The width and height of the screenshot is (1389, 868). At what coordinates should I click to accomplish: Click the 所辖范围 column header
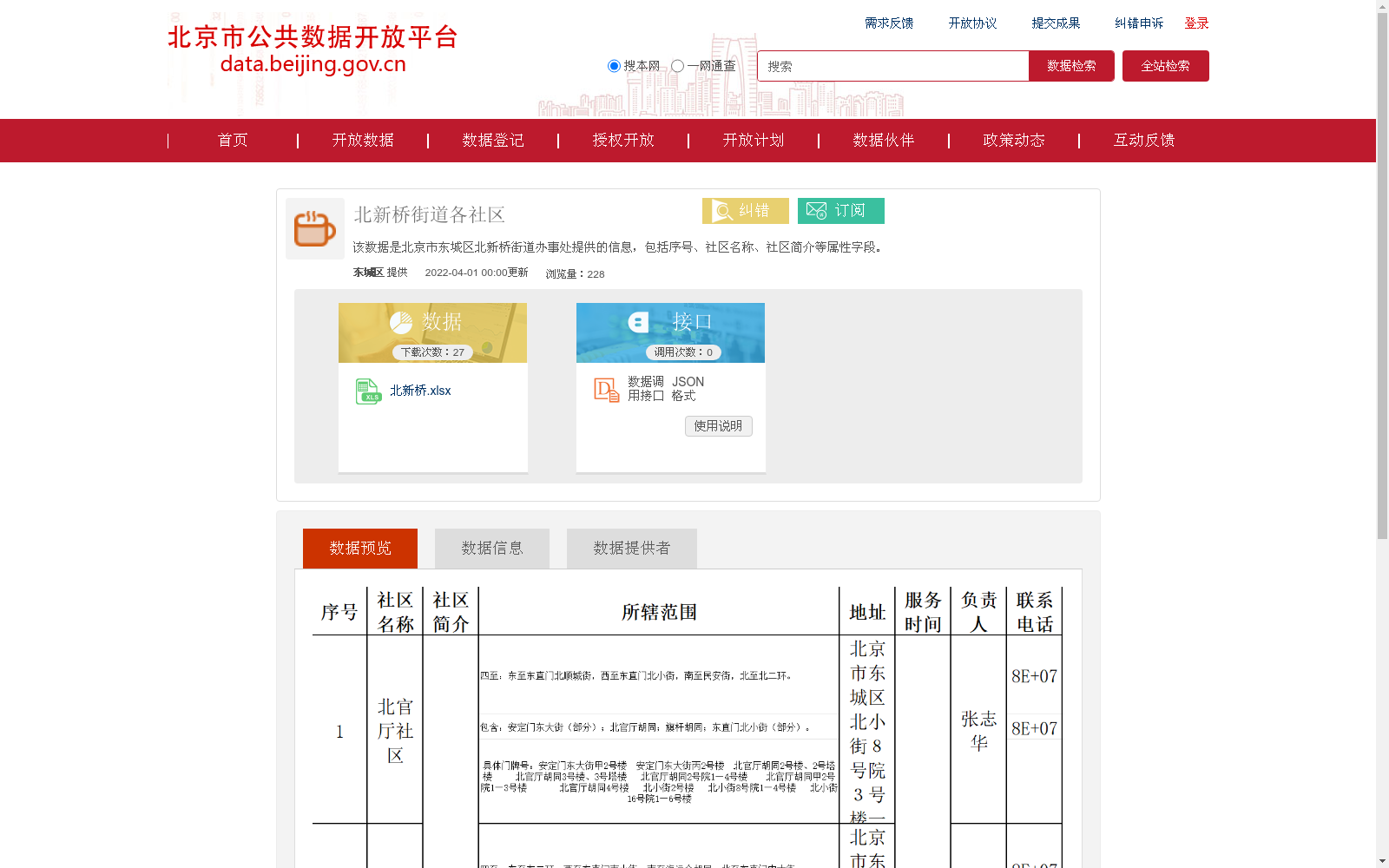(659, 613)
